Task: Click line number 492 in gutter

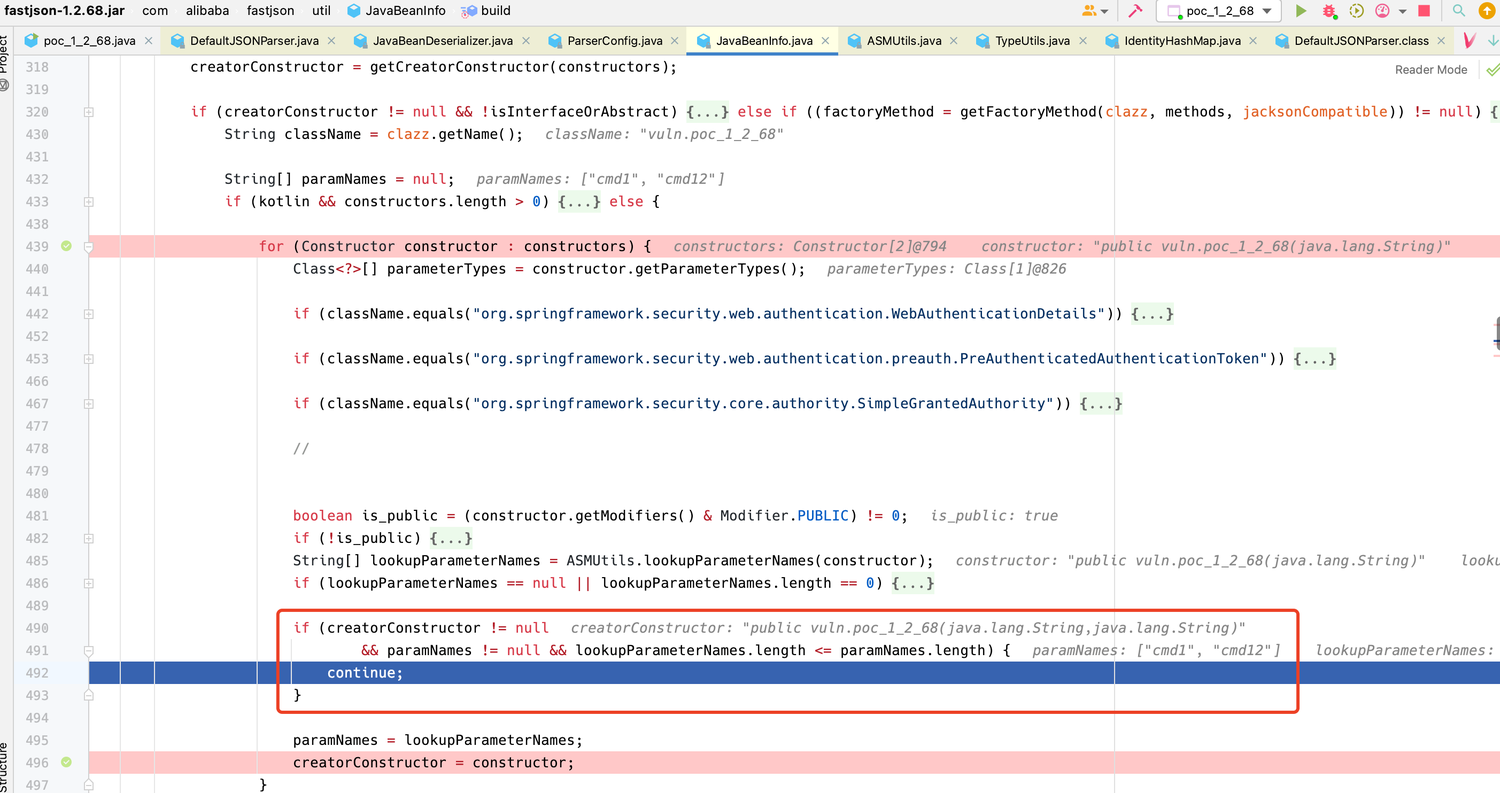Action: [36, 673]
